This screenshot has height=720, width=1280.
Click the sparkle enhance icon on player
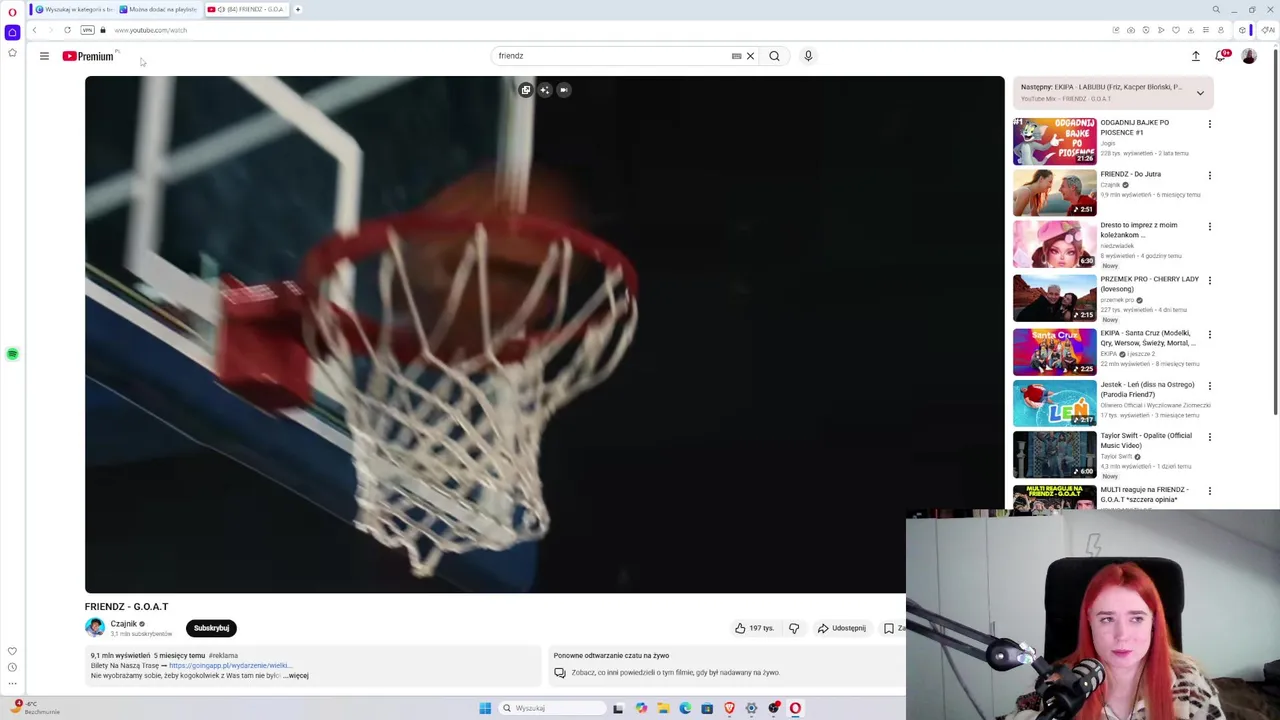click(544, 90)
